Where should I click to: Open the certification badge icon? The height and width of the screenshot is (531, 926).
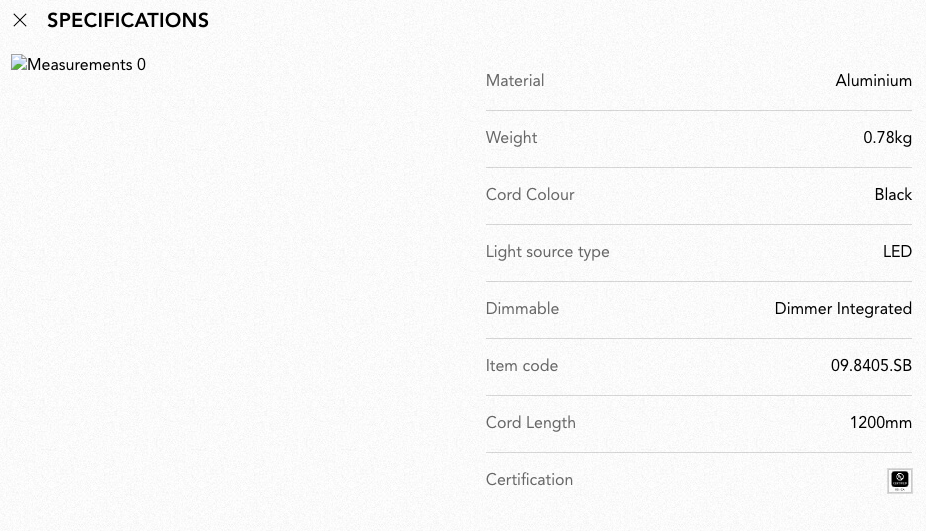click(899, 480)
